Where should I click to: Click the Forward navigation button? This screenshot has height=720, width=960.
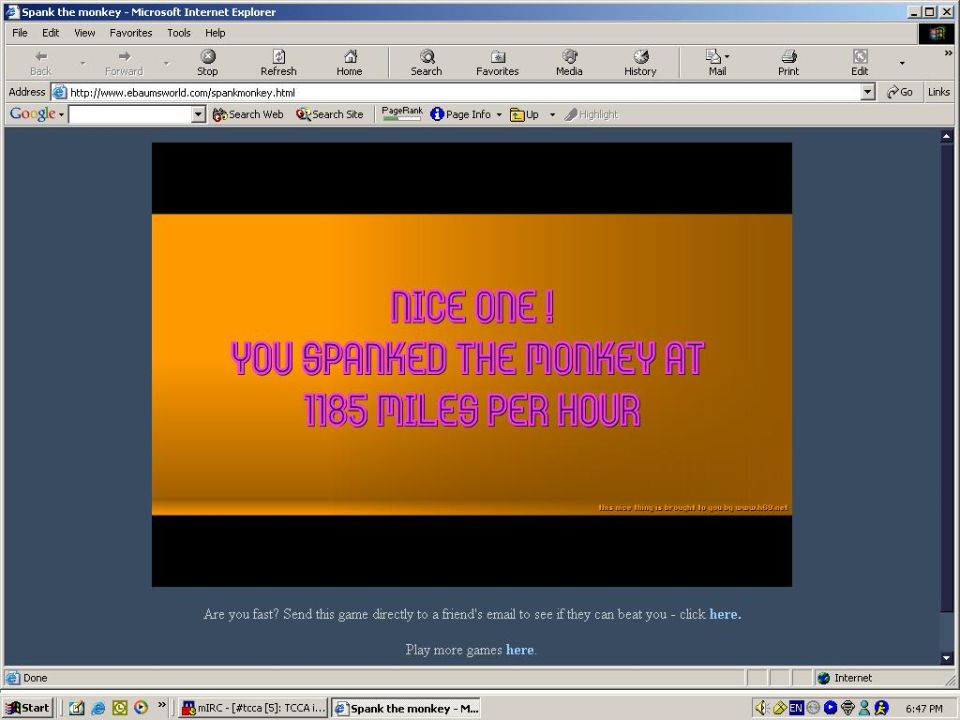coord(124,63)
